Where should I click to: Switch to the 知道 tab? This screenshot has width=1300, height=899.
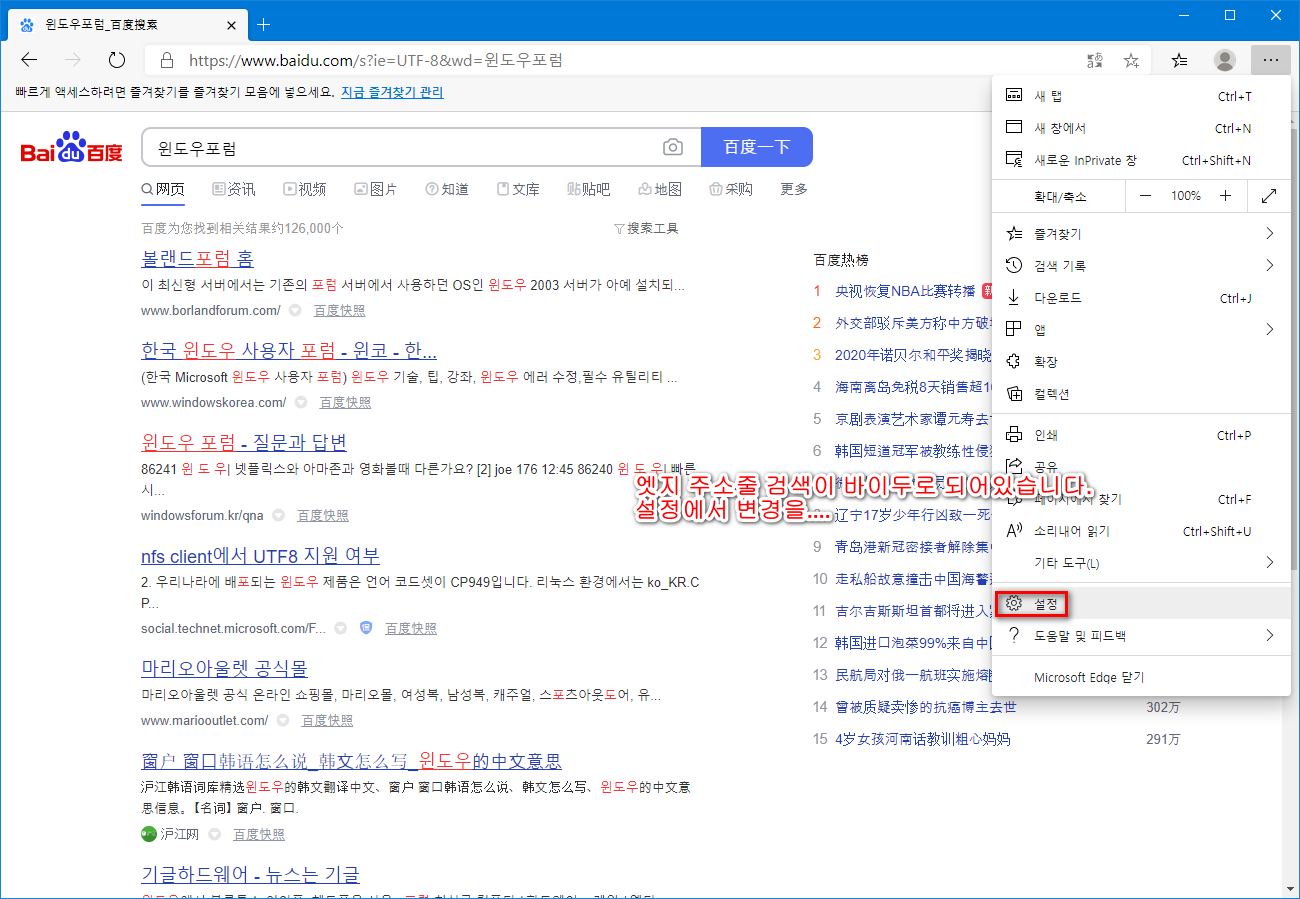447,189
